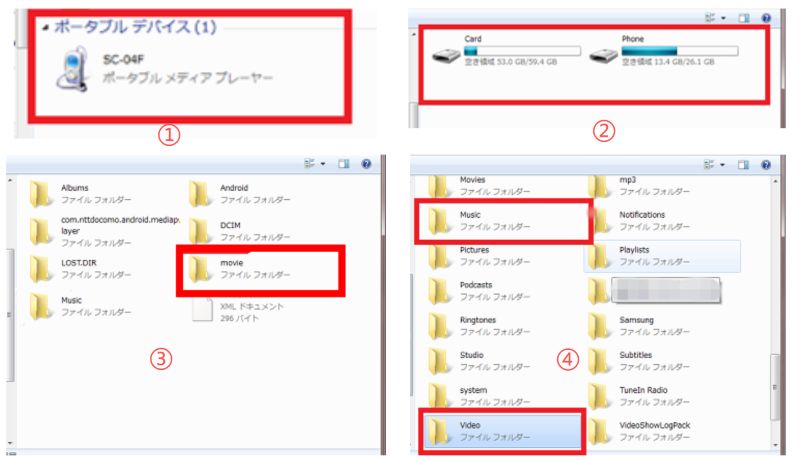Click scroll-up arrow in Phone folder window
The image size is (800, 460).
[776, 182]
